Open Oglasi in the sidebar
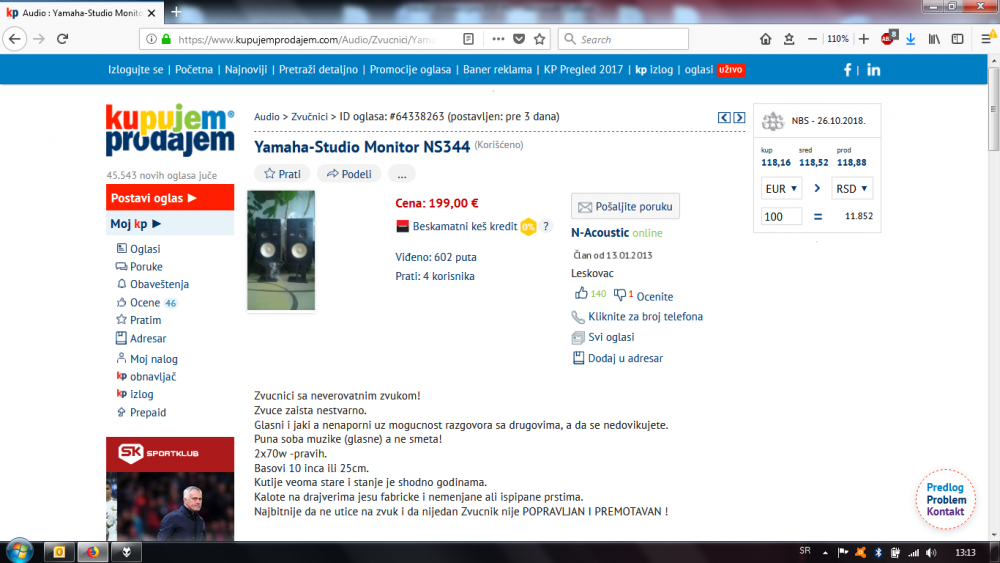 click(x=145, y=249)
